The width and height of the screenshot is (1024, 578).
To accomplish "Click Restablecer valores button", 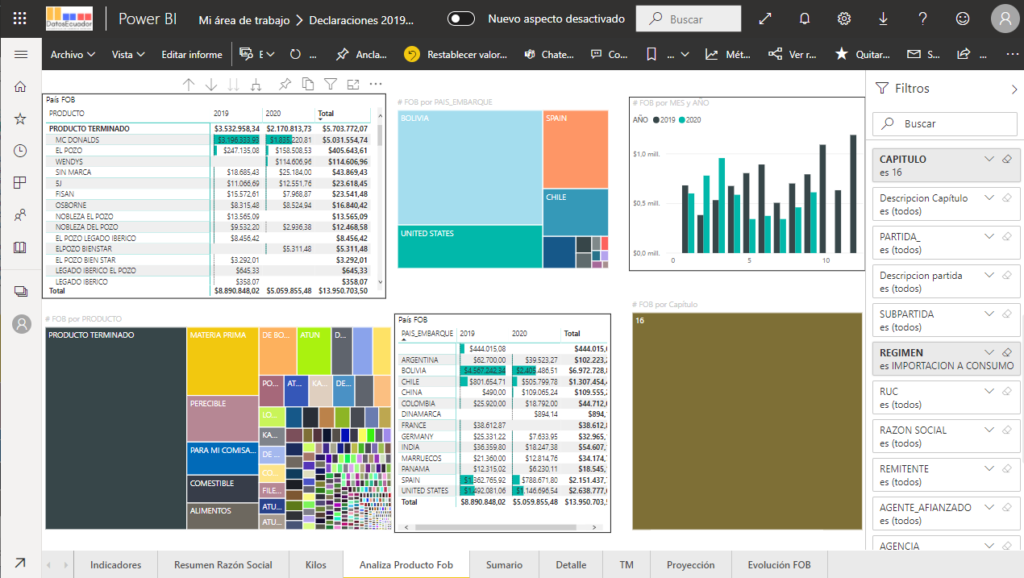I will [x=455, y=54].
